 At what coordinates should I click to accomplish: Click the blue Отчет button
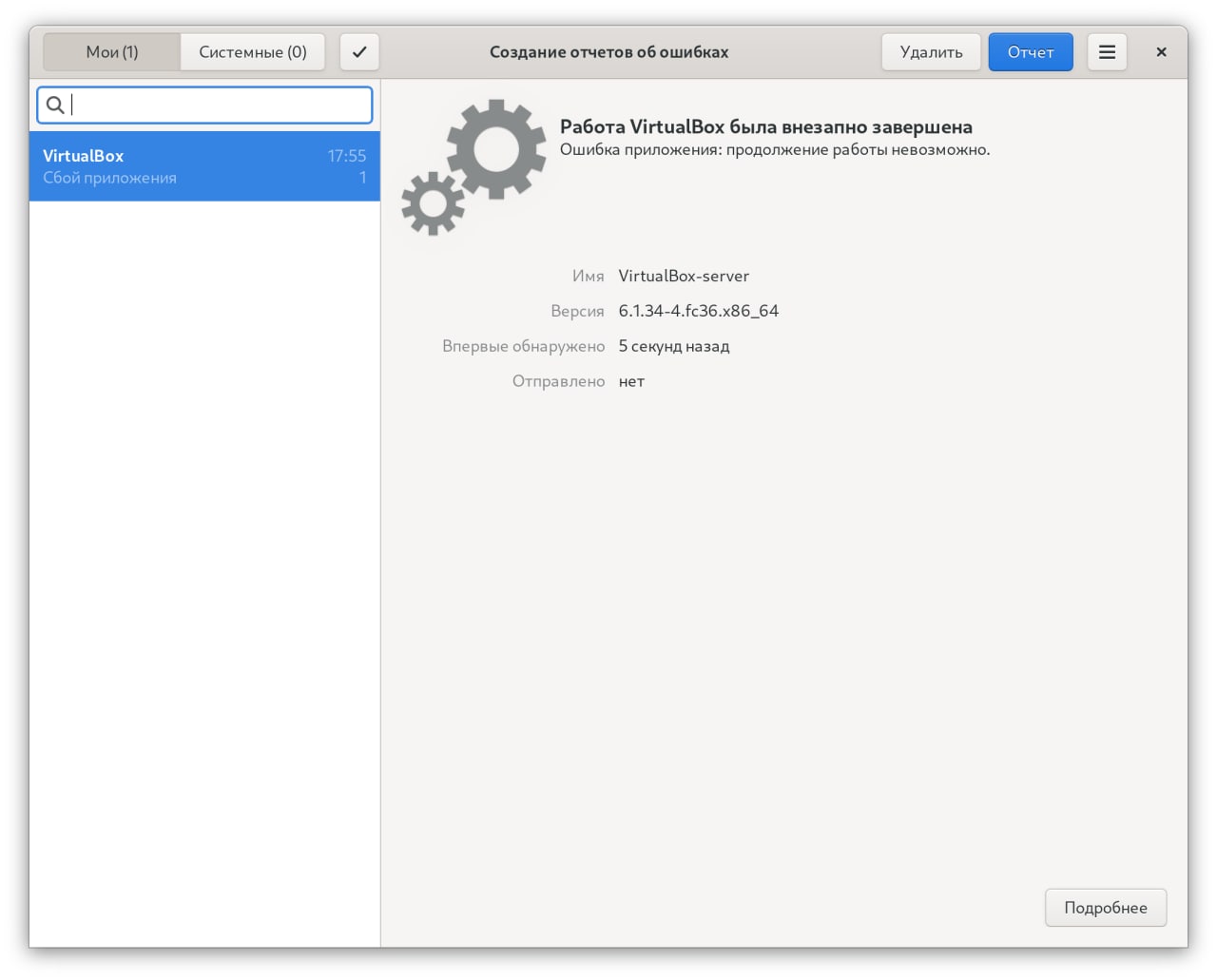(x=1031, y=52)
